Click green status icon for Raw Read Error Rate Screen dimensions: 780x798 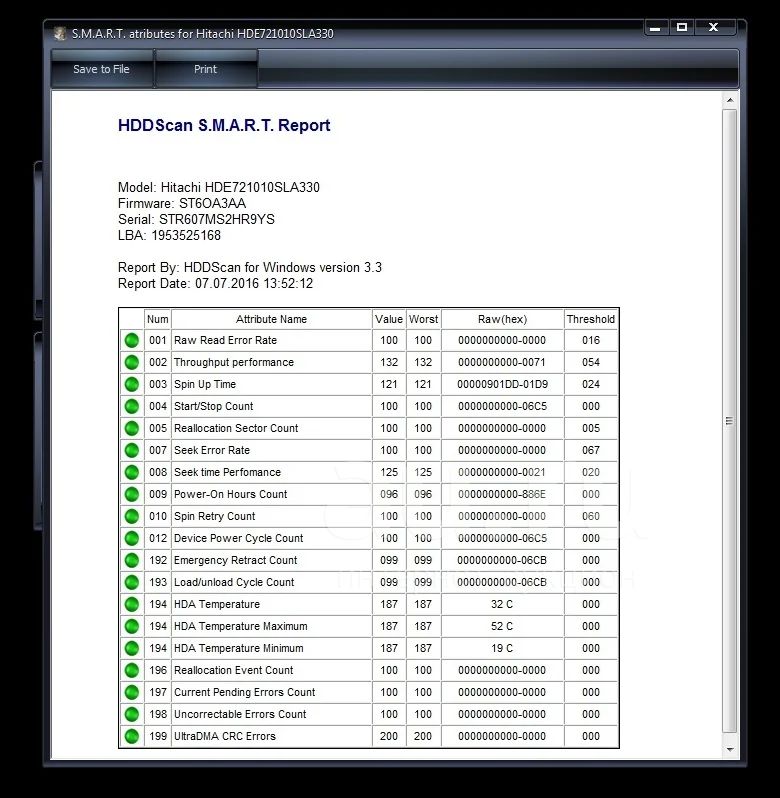(x=132, y=340)
